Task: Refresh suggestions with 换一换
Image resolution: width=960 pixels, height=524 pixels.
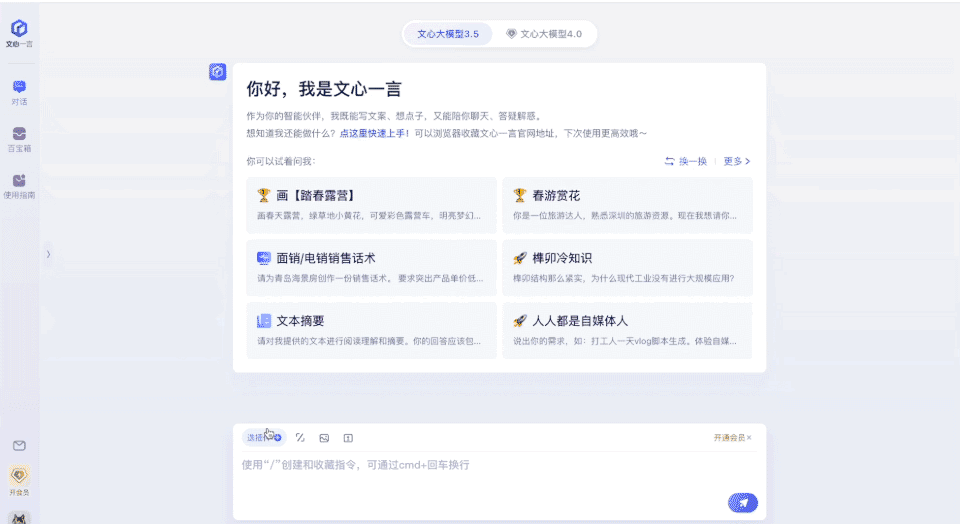Action: [686, 162]
